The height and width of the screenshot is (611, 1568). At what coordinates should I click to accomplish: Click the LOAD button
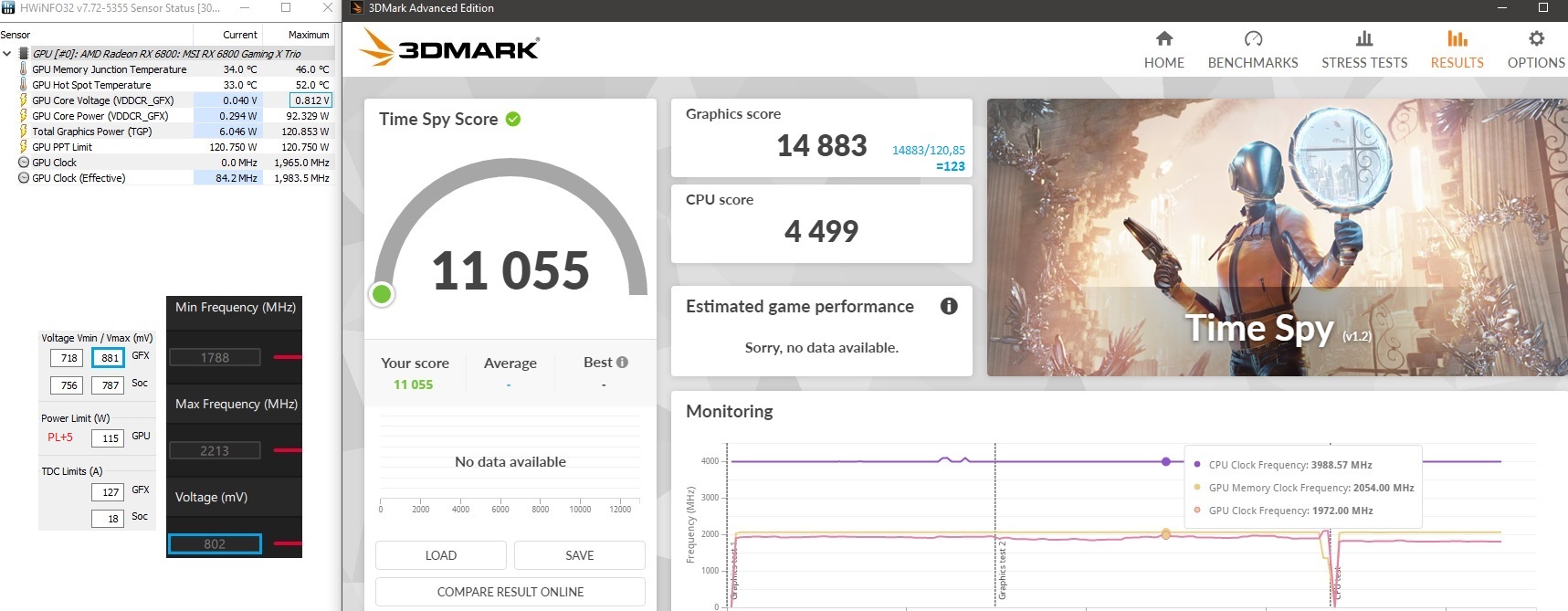click(x=441, y=555)
